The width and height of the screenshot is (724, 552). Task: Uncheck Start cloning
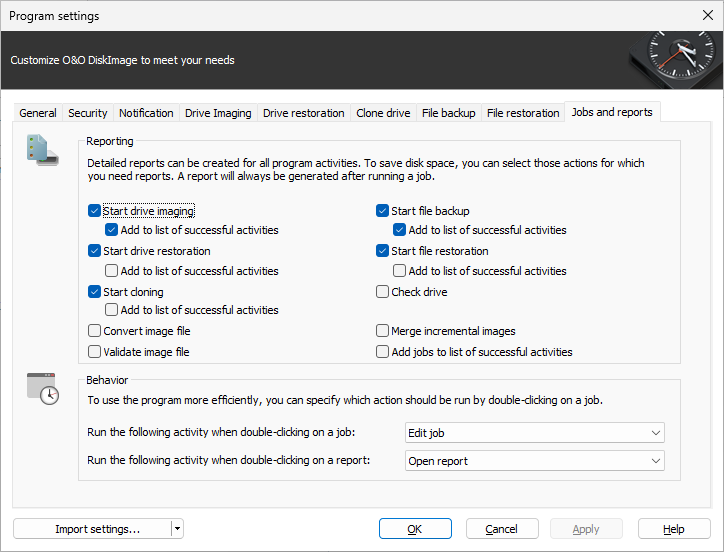pos(94,292)
